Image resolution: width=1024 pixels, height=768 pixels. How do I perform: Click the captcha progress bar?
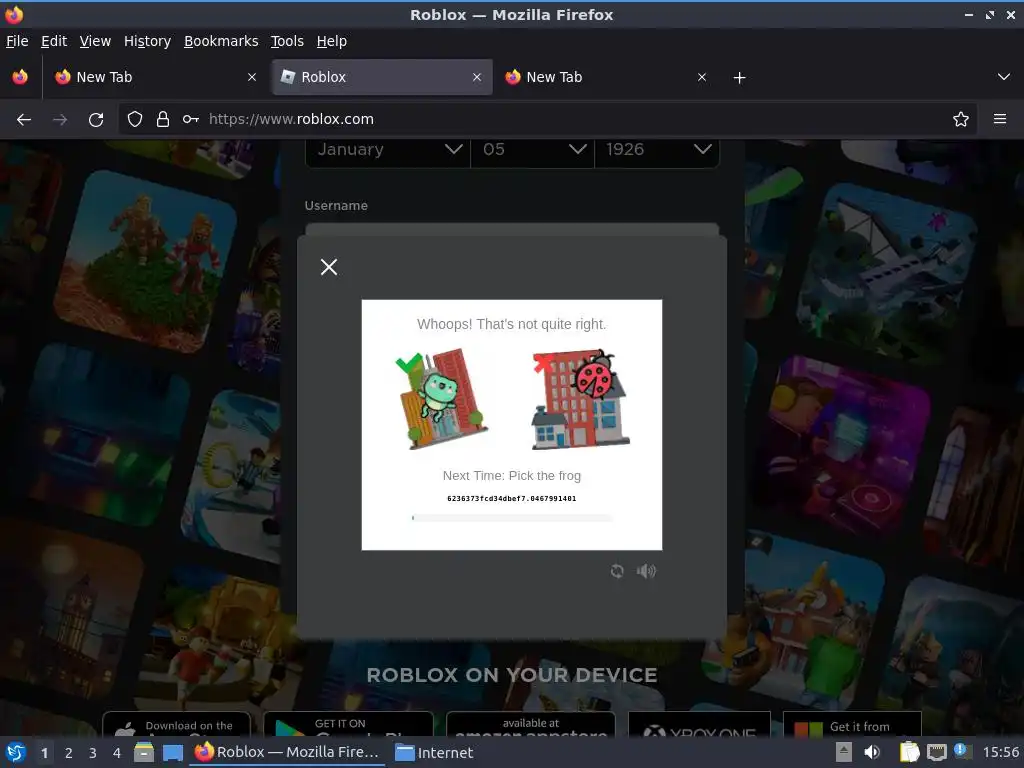point(512,518)
